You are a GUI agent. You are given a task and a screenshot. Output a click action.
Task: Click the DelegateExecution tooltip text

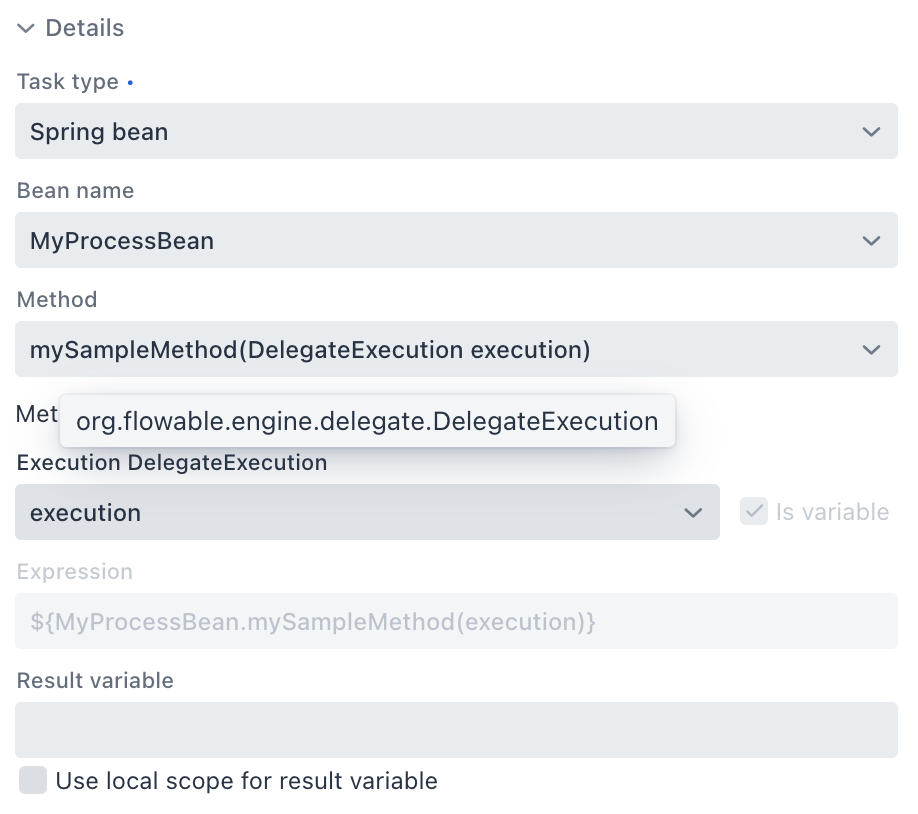click(x=368, y=421)
